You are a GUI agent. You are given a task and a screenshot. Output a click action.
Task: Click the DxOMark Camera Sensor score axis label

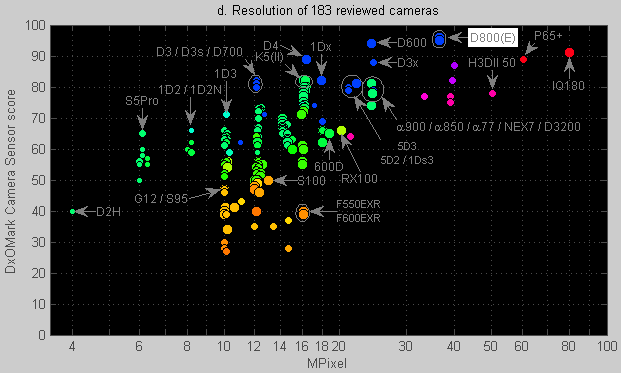tap(10, 181)
